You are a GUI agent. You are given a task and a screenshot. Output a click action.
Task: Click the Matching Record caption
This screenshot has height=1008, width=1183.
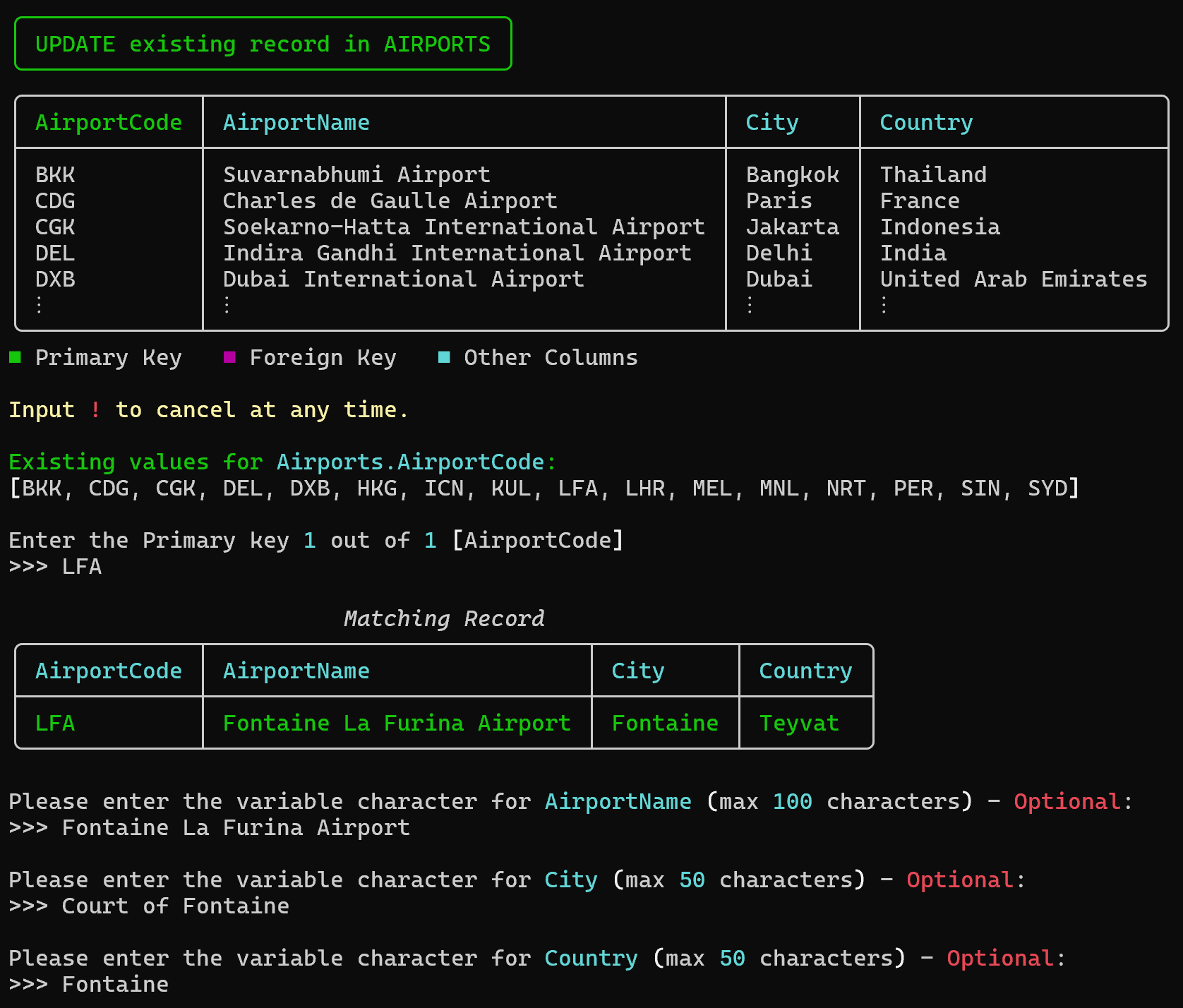click(x=443, y=618)
